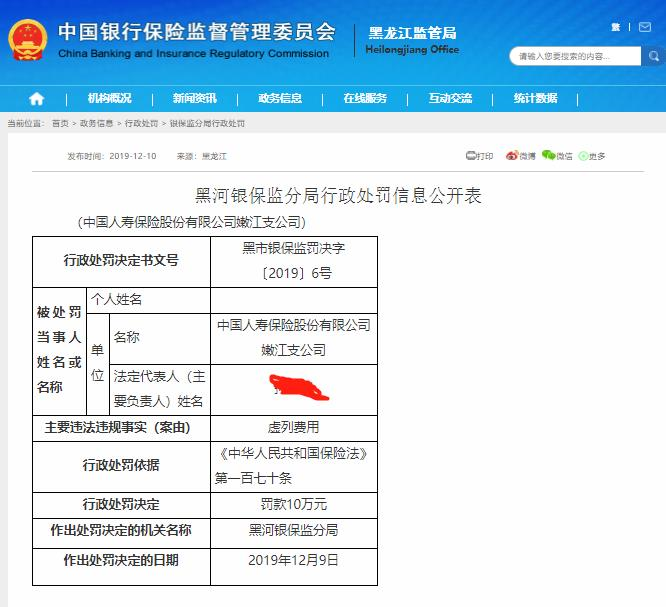Image resolution: width=666 pixels, height=607 pixels.
Task: Click cell 行政处罚依据
Action: (121, 467)
